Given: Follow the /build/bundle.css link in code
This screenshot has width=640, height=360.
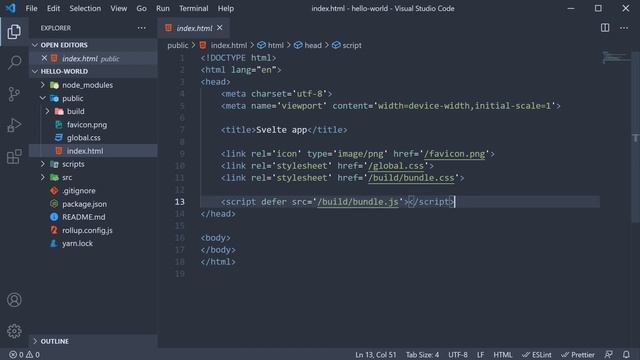Looking at the screenshot, I should pos(411,178).
